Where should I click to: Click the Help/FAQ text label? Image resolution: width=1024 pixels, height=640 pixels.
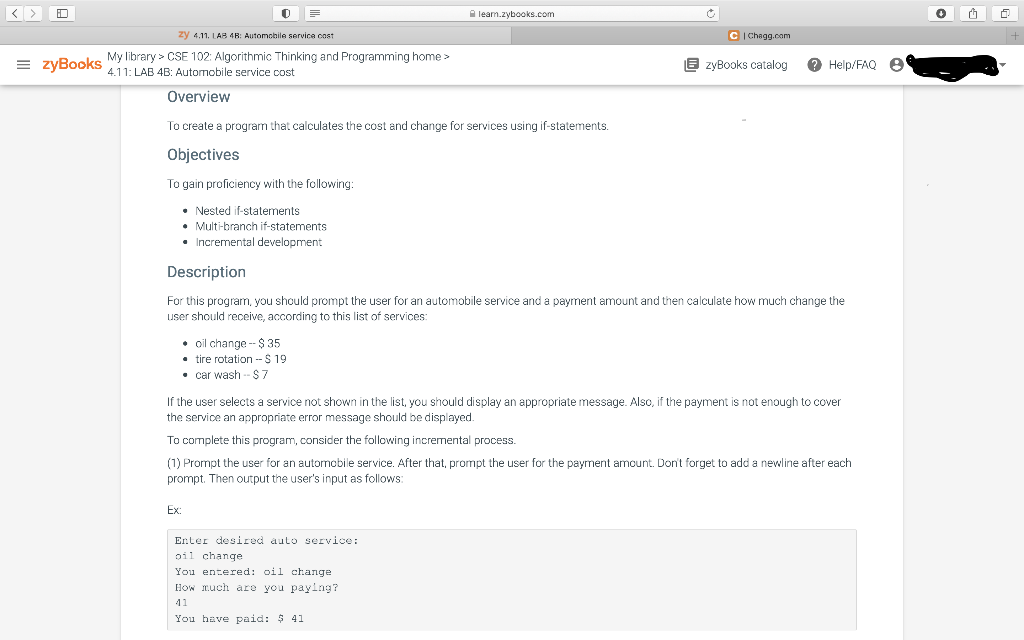849,63
